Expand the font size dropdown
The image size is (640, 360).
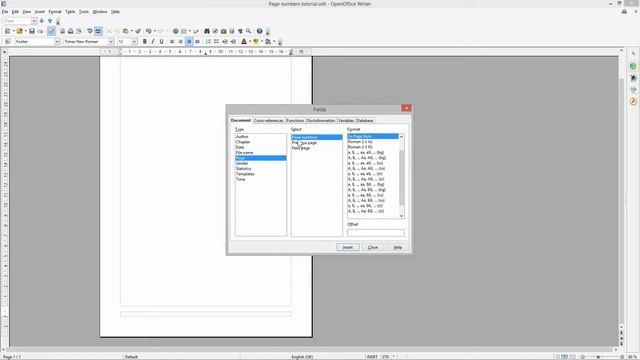pyautogui.click(x=134, y=42)
